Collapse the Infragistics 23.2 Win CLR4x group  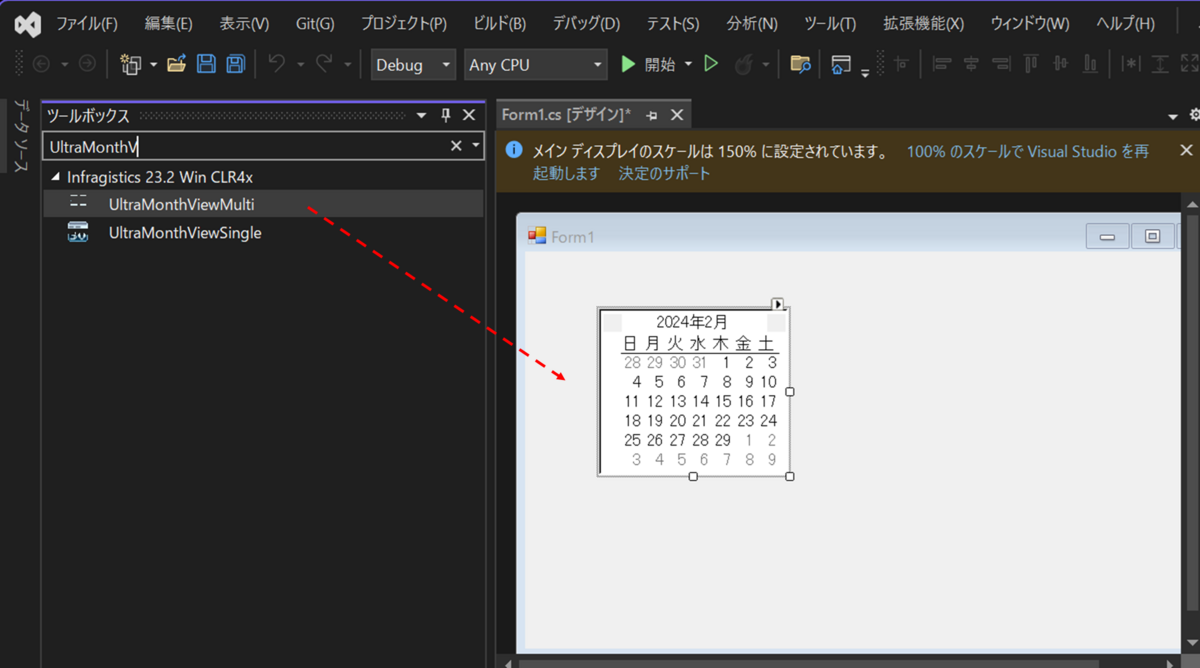[x=55, y=178]
